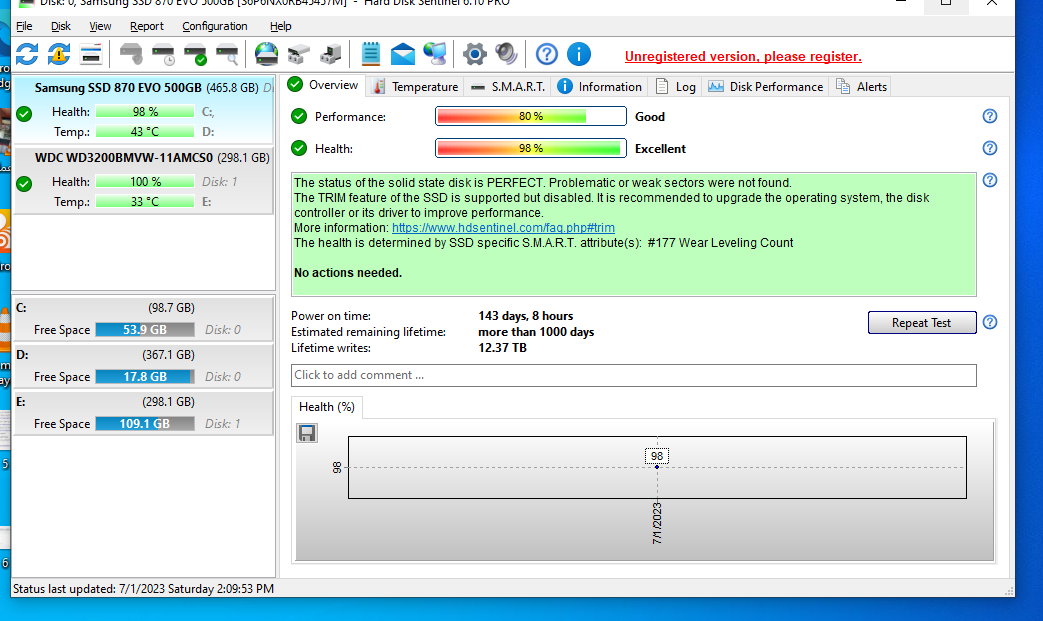Viewport: 1043px width, 621px height.
Task: Click the question mark help toolbar icon
Action: pyautogui.click(x=547, y=54)
